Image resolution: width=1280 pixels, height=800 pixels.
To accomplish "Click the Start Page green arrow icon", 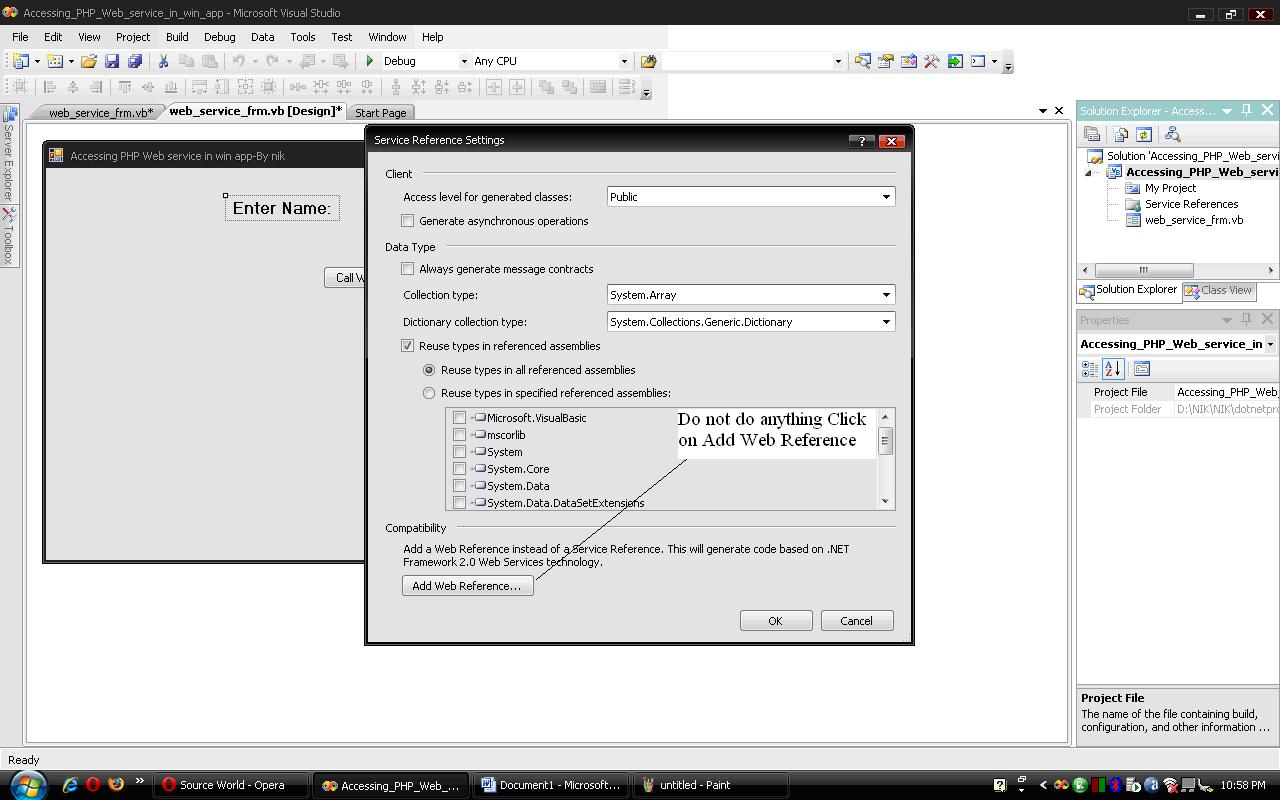I will pyautogui.click(x=955, y=61).
